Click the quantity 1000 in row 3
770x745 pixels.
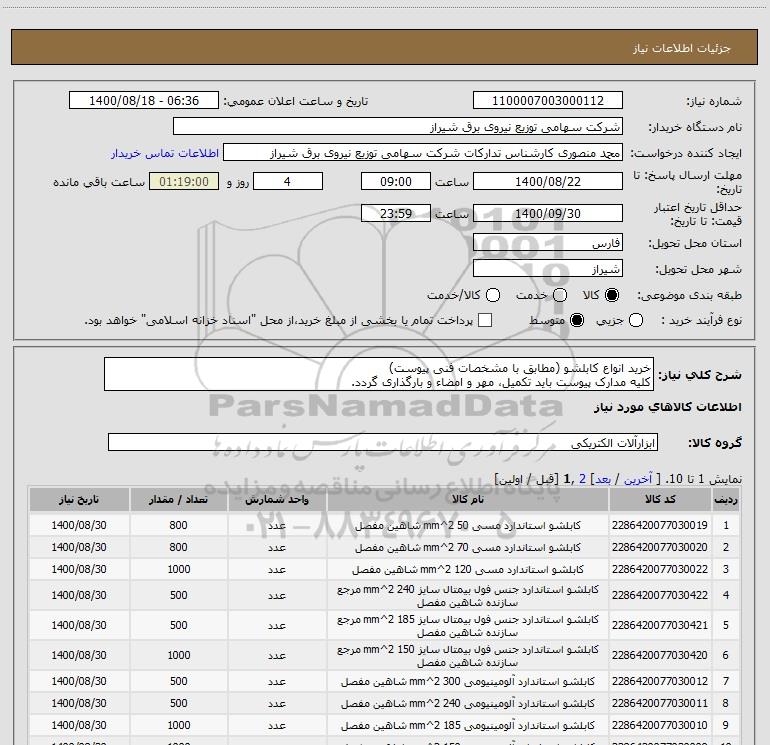click(178, 569)
